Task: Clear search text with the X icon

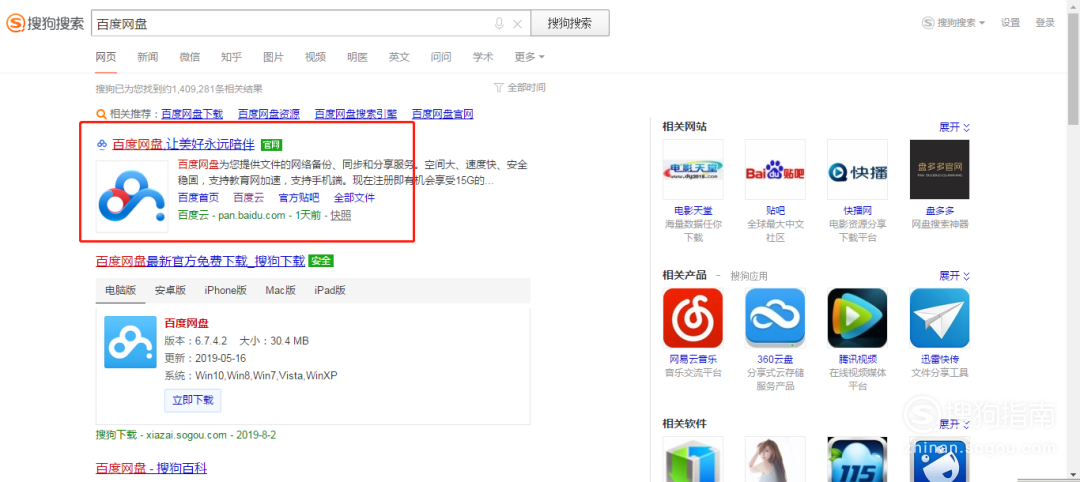Action: pyautogui.click(x=517, y=23)
